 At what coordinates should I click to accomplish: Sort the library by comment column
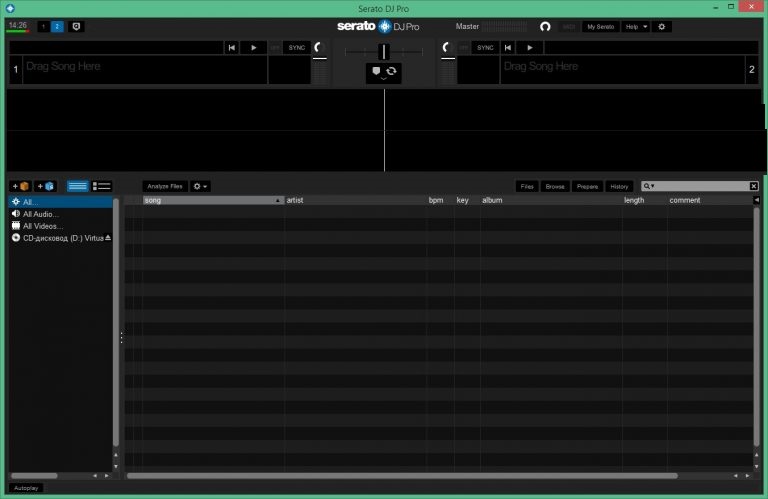(x=710, y=200)
